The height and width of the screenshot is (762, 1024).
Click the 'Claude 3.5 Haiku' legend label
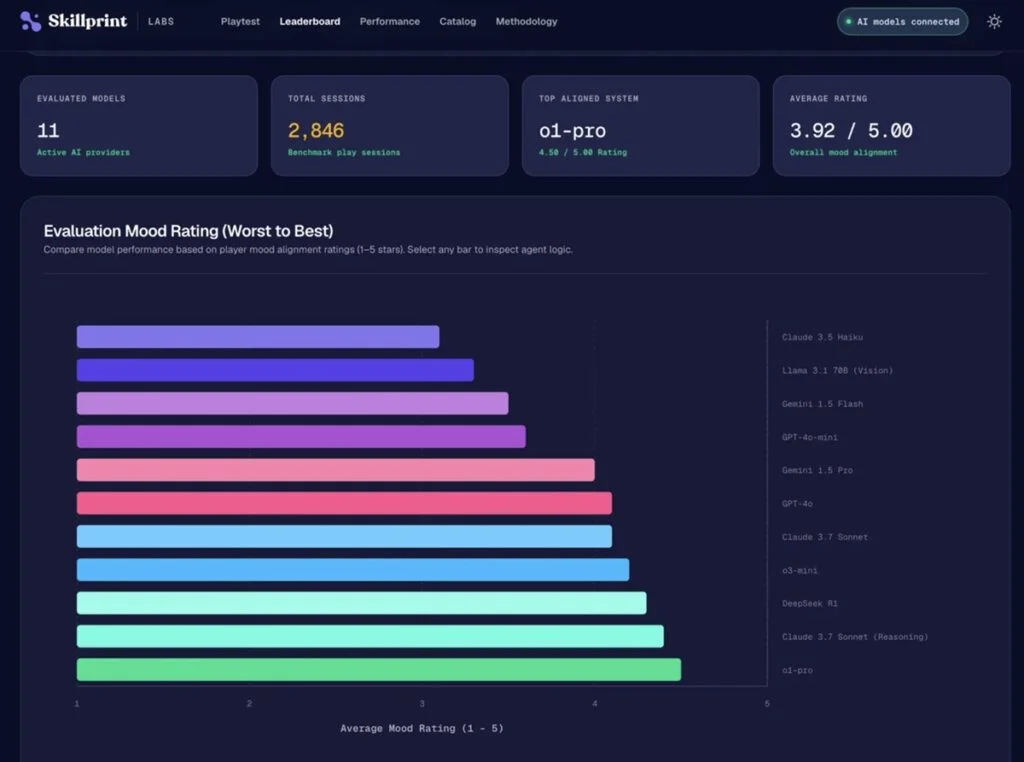(x=822, y=338)
